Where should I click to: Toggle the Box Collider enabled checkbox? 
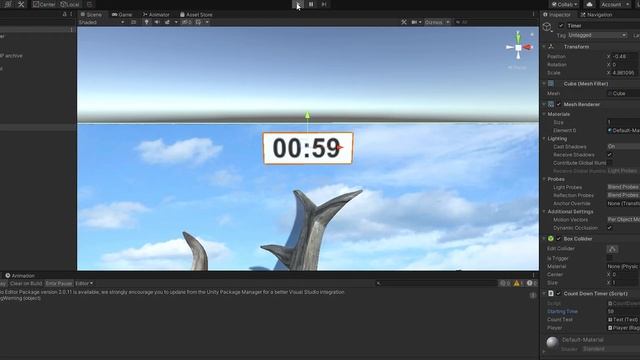click(x=559, y=238)
